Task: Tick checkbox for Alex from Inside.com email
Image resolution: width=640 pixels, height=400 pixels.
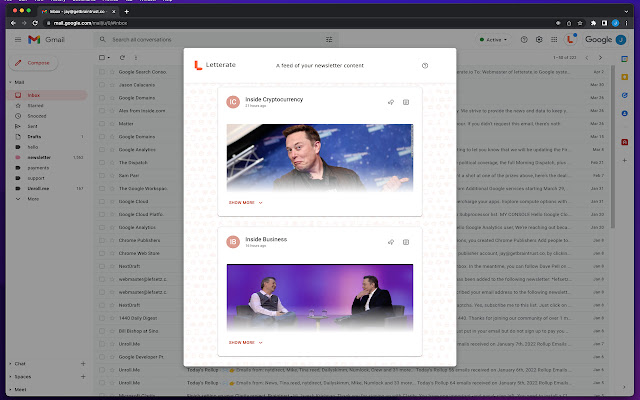Action: (102, 111)
